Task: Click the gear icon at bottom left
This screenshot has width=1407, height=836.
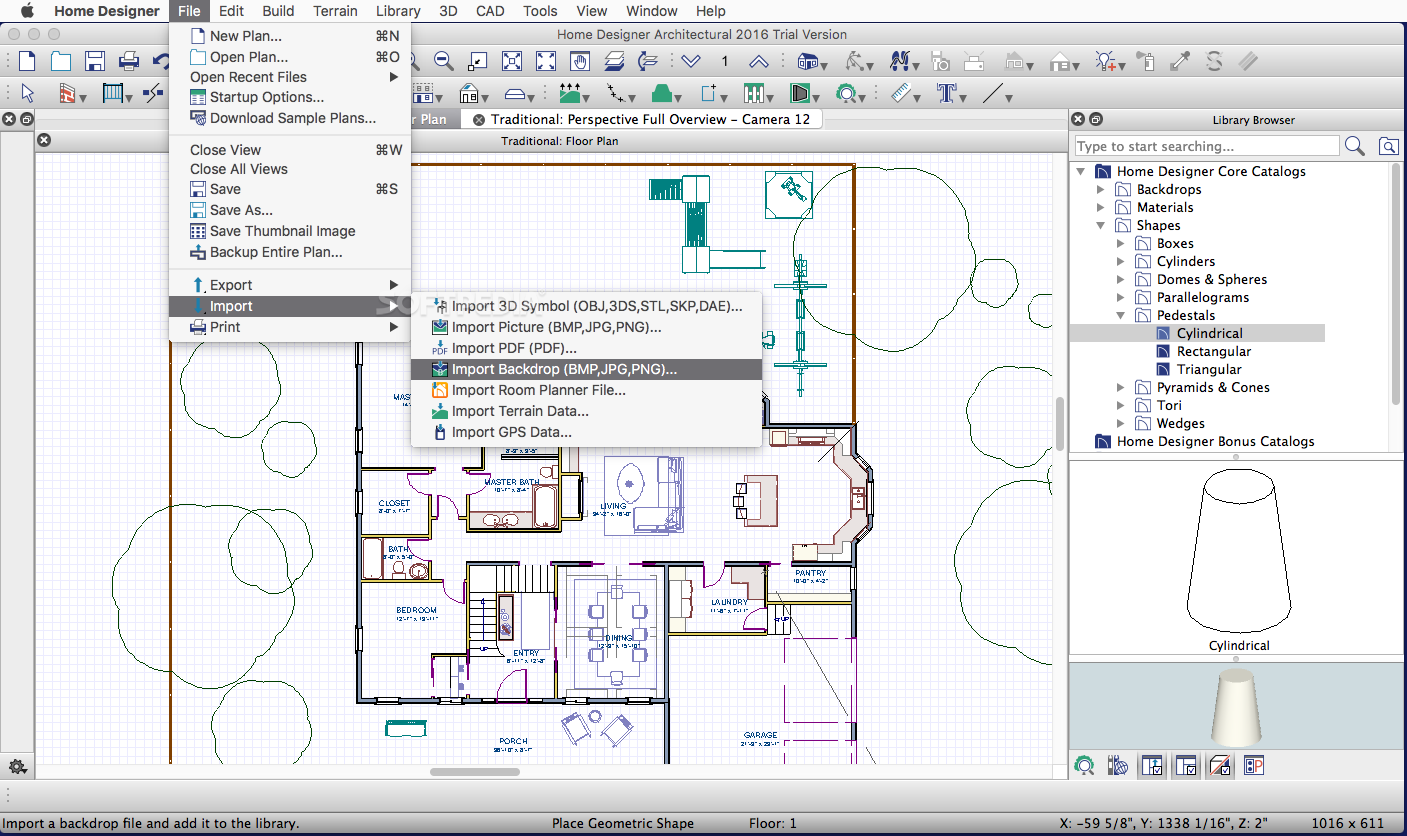Action: point(17,767)
